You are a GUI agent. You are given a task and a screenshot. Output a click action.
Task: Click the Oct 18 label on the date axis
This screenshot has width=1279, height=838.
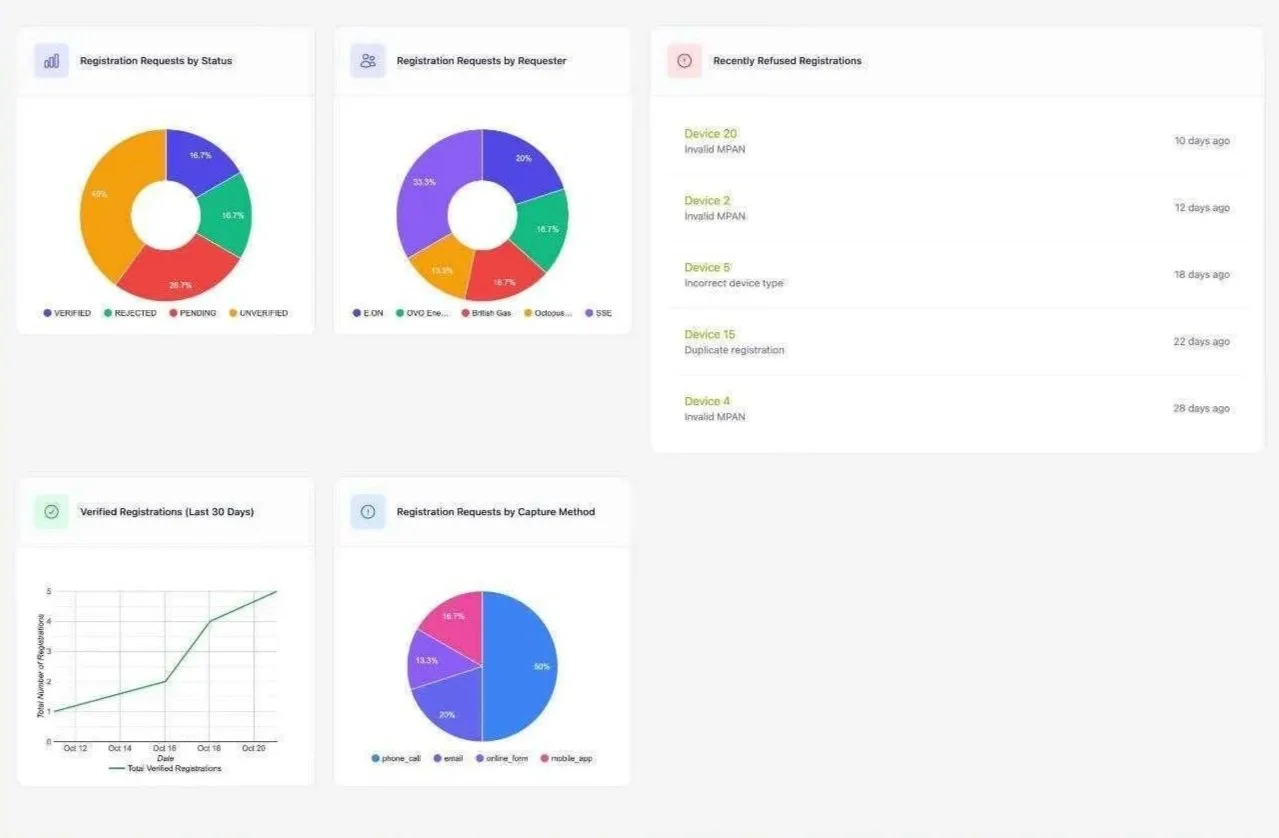pyautogui.click(x=209, y=749)
